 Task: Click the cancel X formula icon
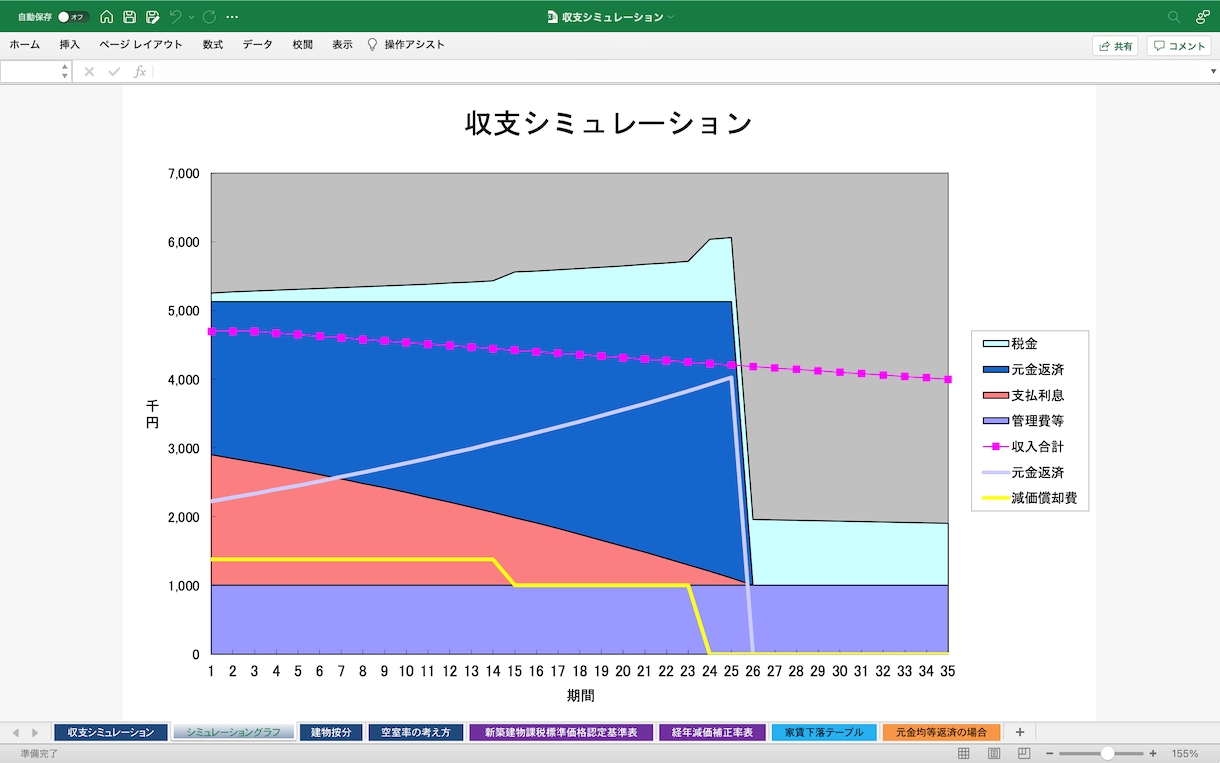pyautogui.click(x=89, y=72)
